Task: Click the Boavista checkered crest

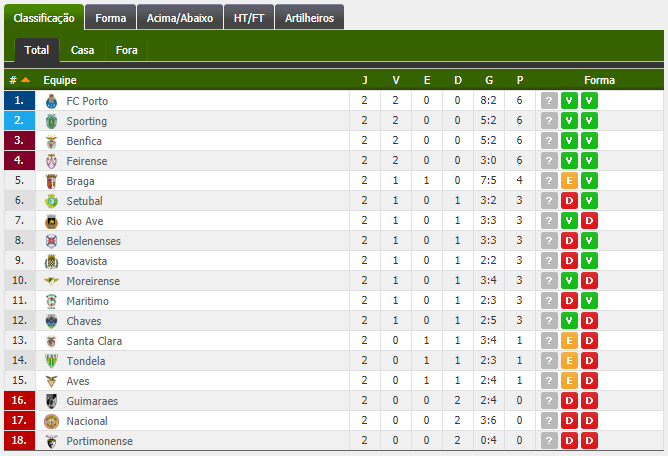Action: pyautogui.click(x=51, y=261)
